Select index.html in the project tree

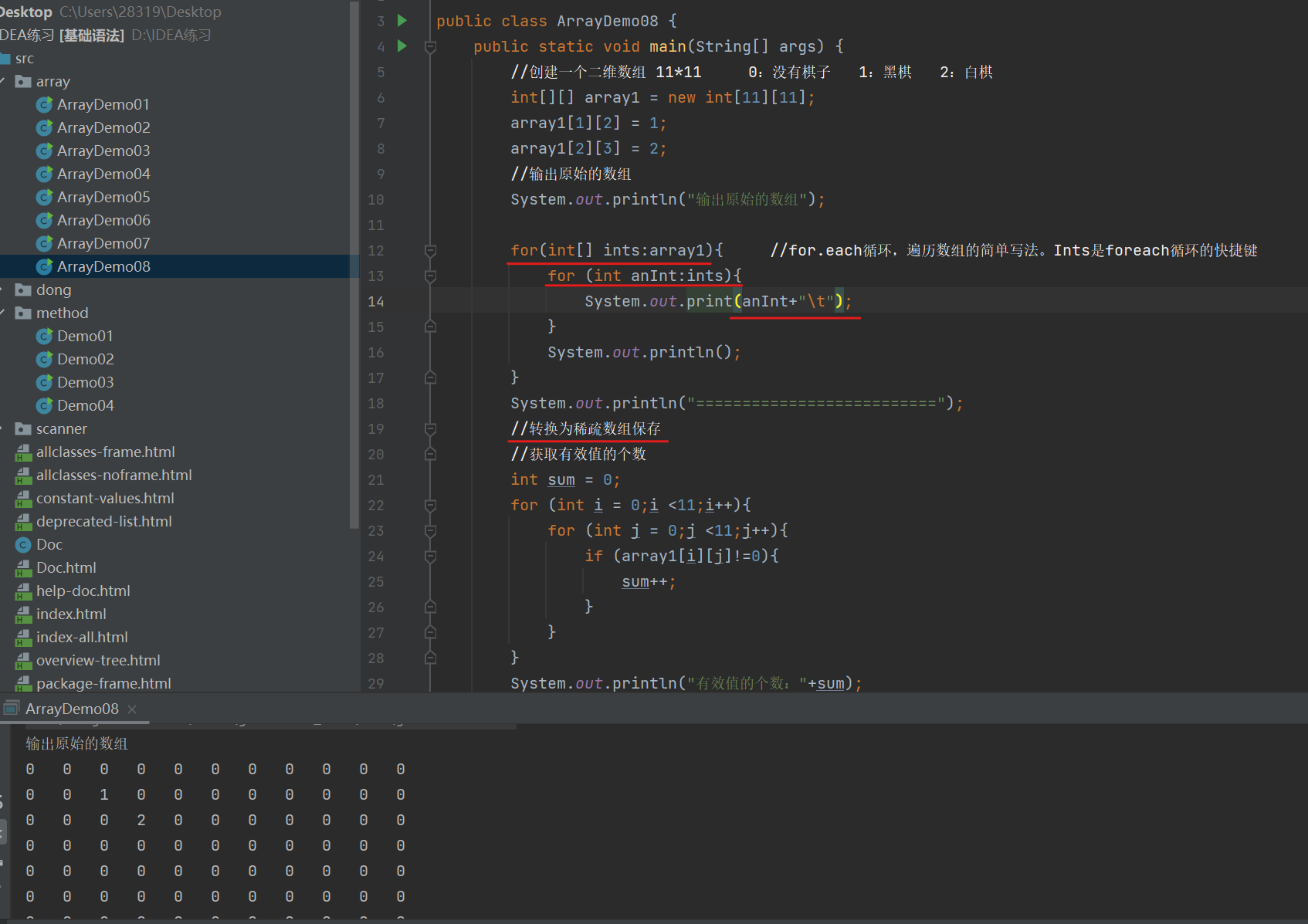click(71, 614)
